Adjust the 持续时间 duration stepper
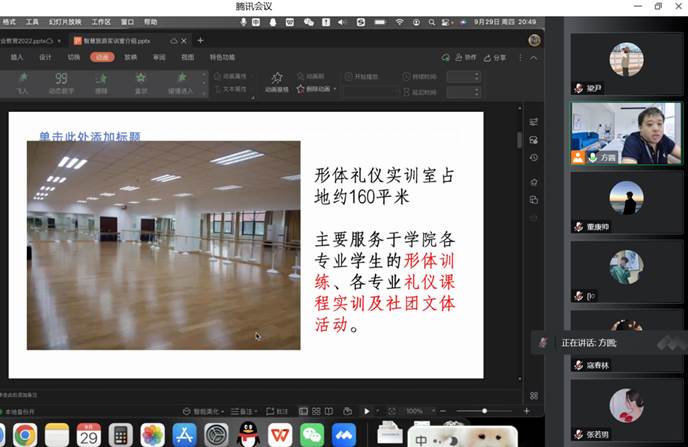 (x=477, y=77)
